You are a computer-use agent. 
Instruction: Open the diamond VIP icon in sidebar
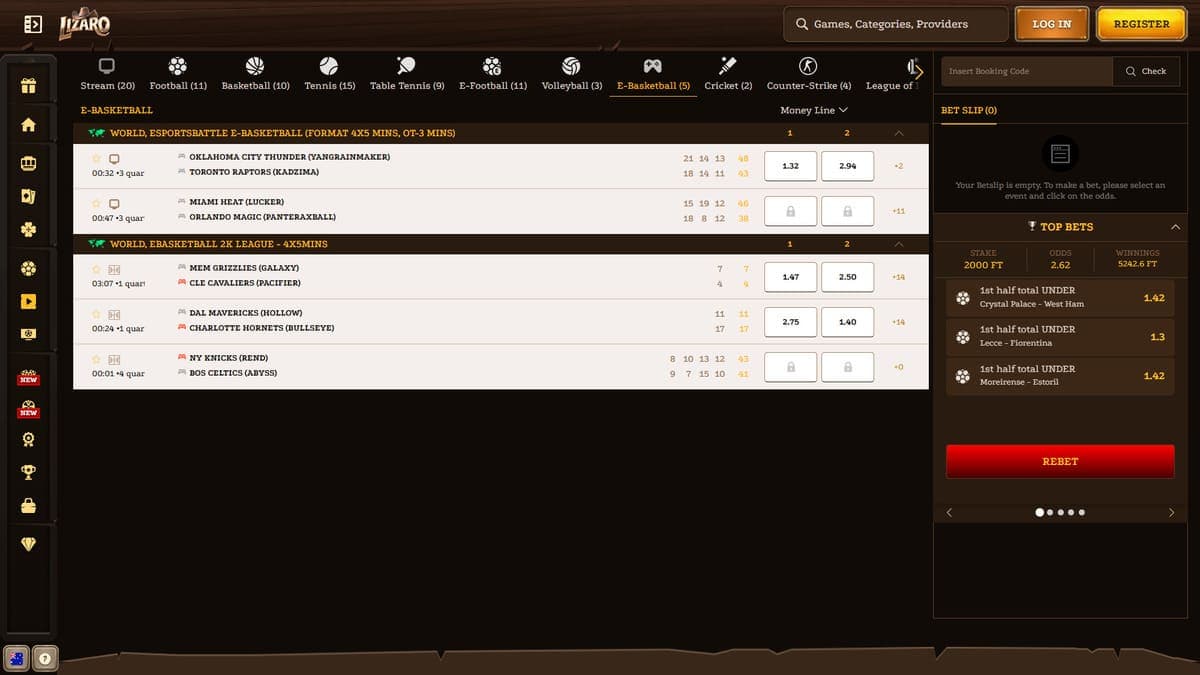pos(29,544)
